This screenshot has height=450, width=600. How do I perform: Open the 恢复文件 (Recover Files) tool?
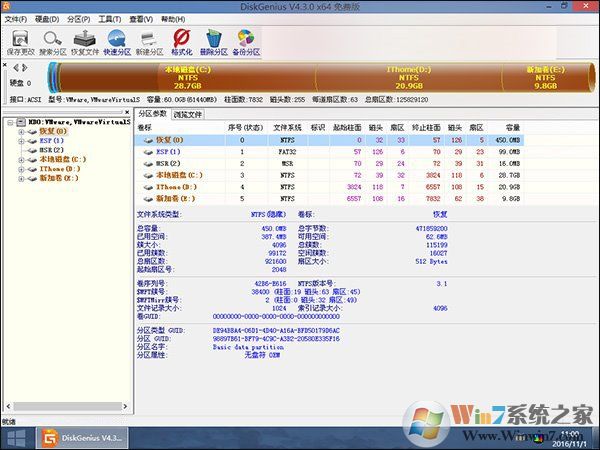[x=86, y=42]
